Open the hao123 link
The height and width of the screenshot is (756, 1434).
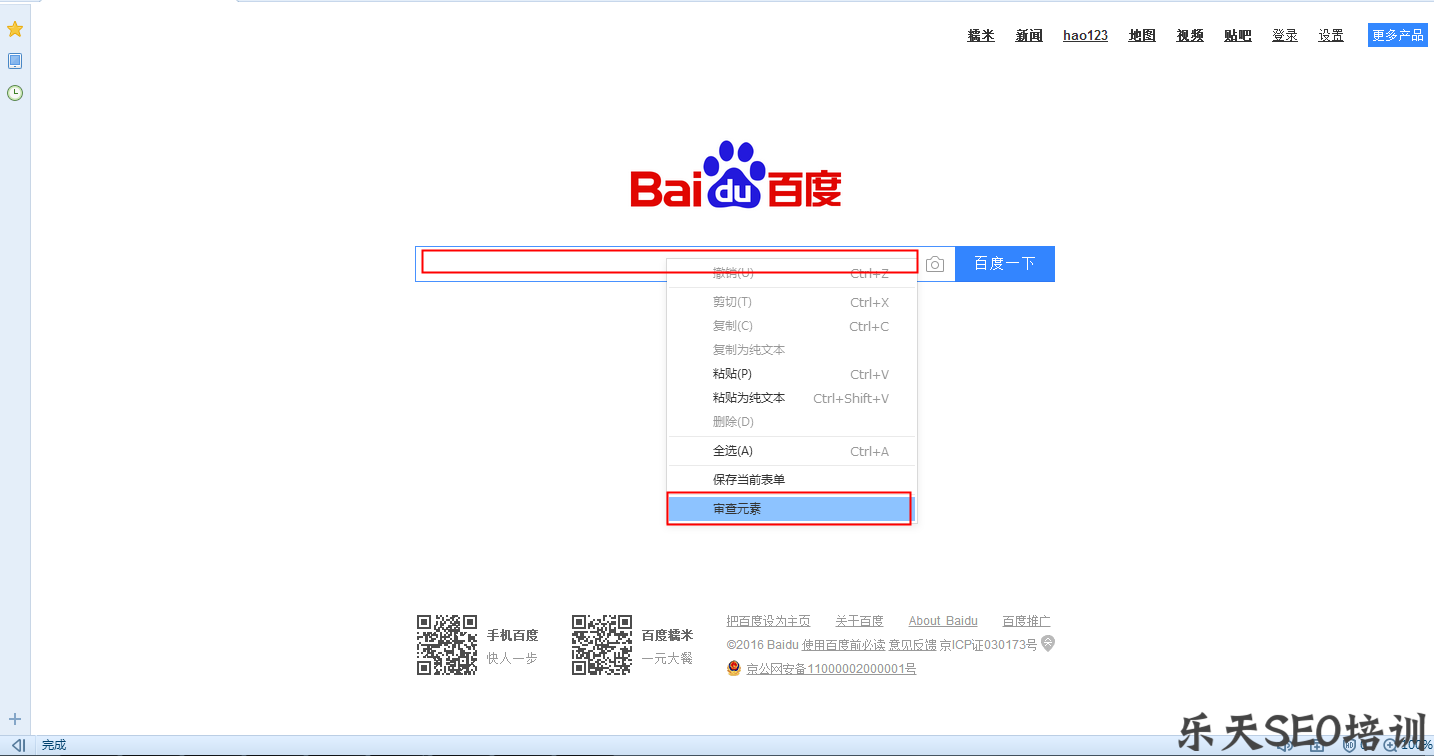point(1085,35)
